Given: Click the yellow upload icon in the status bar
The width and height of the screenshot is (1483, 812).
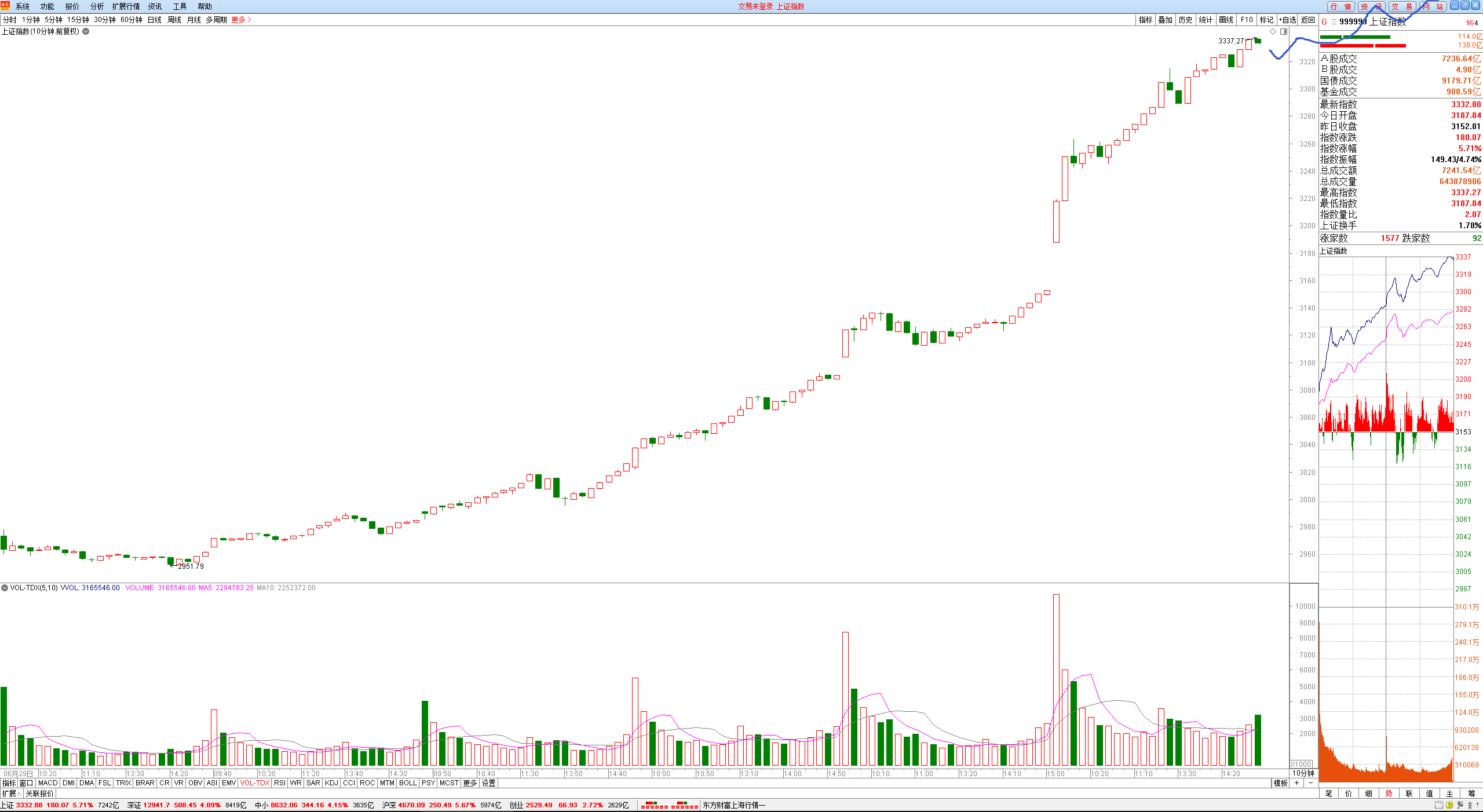Looking at the screenshot, I should (x=1449, y=805).
